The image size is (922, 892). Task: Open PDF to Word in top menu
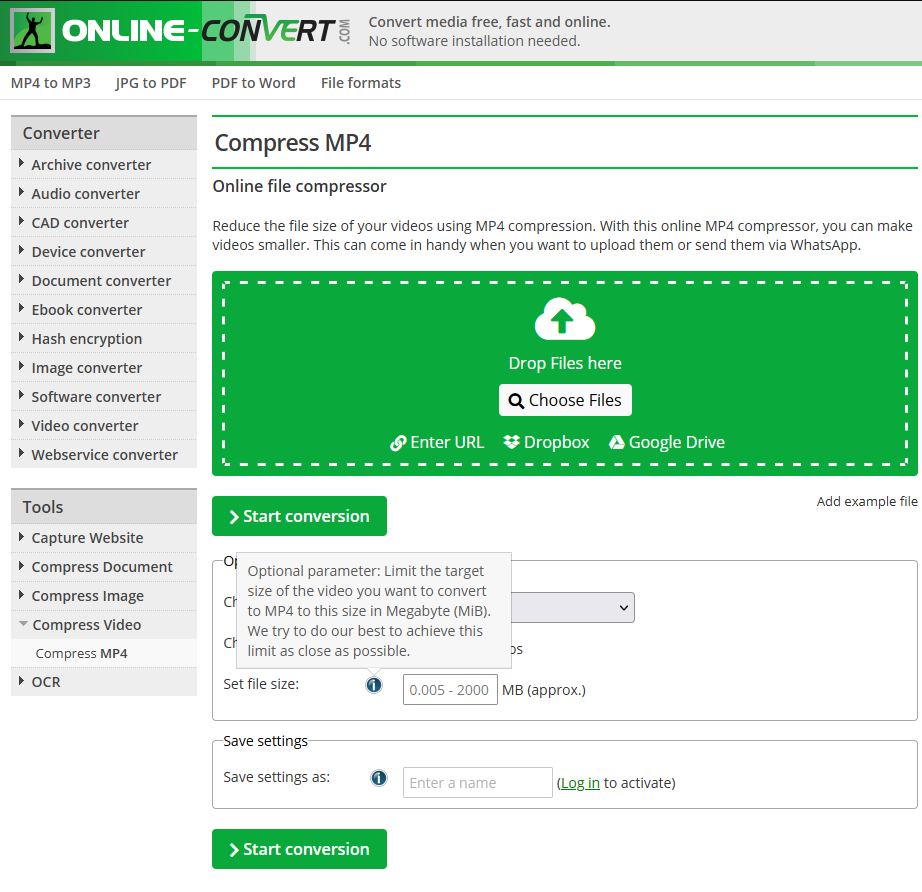click(x=253, y=83)
